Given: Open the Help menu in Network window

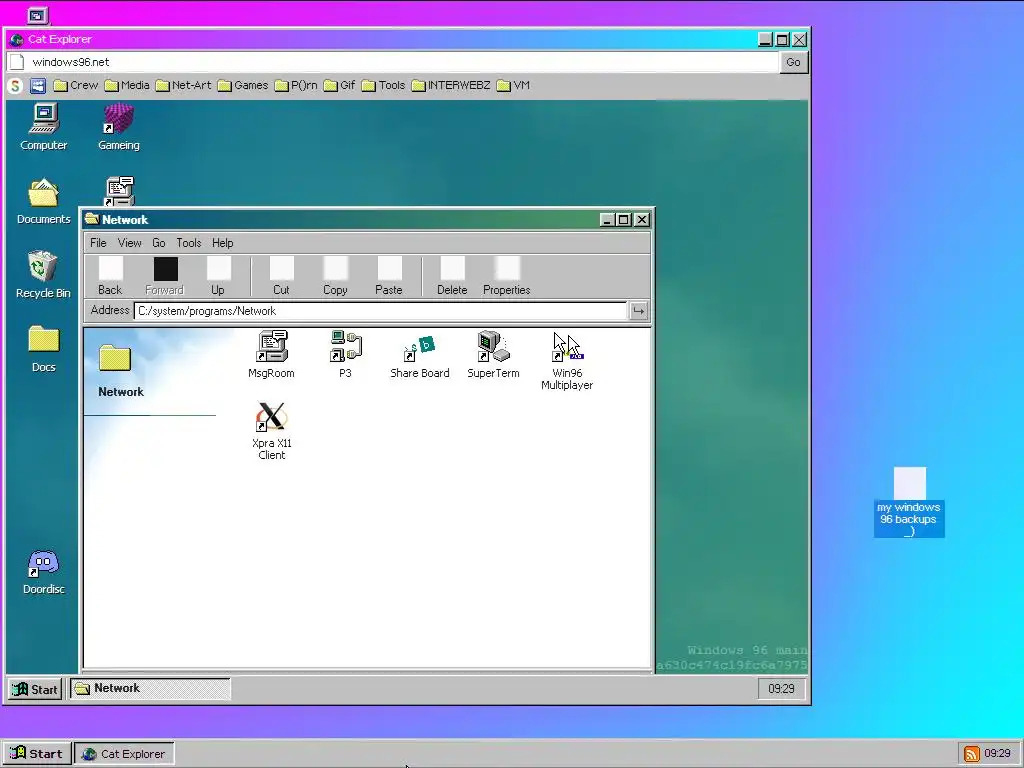Looking at the screenshot, I should tap(223, 243).
